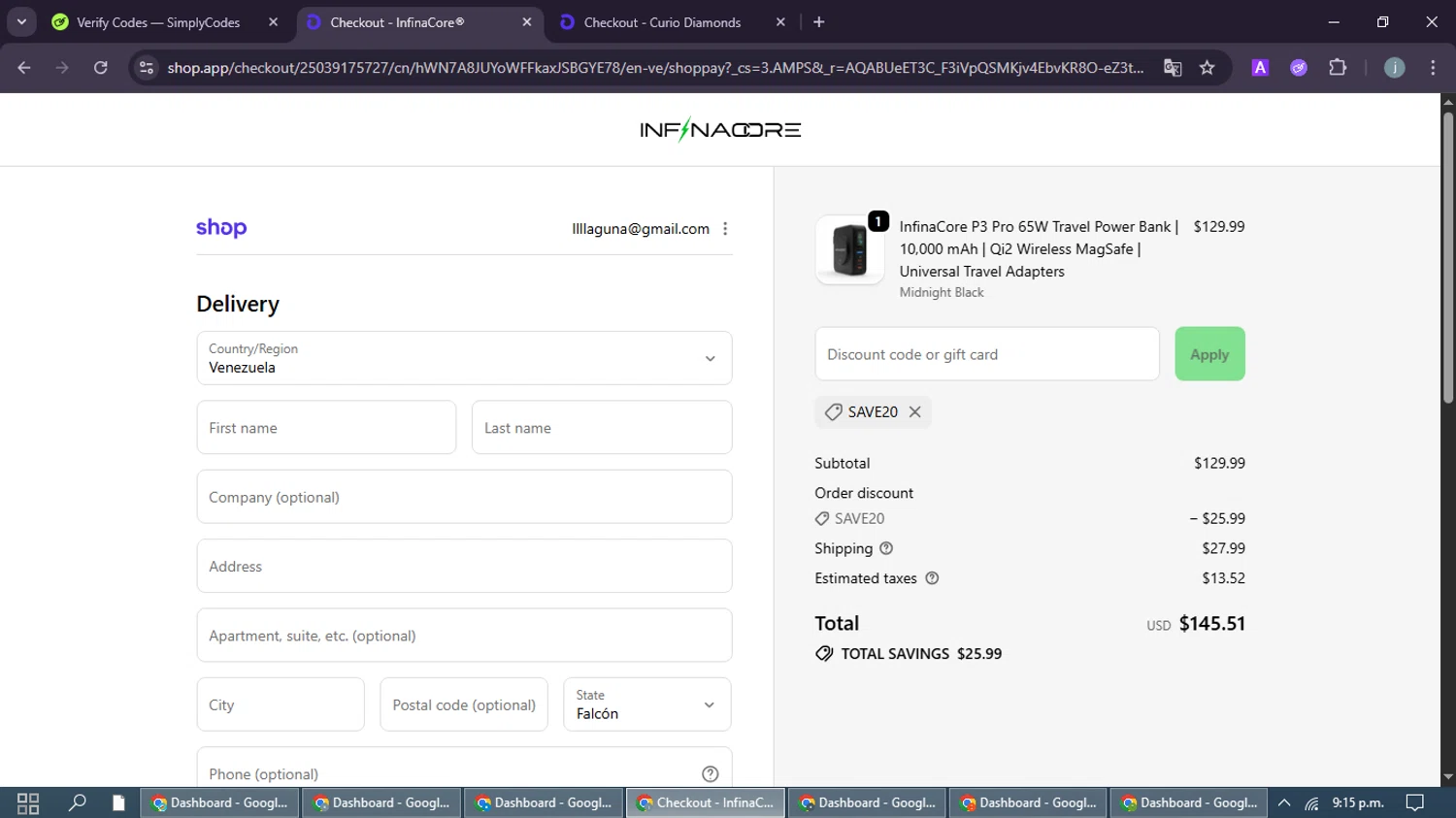Click the Company (optional) field
The width and height of the screenshot is (1456, 818).
click(x=464, y=497)
